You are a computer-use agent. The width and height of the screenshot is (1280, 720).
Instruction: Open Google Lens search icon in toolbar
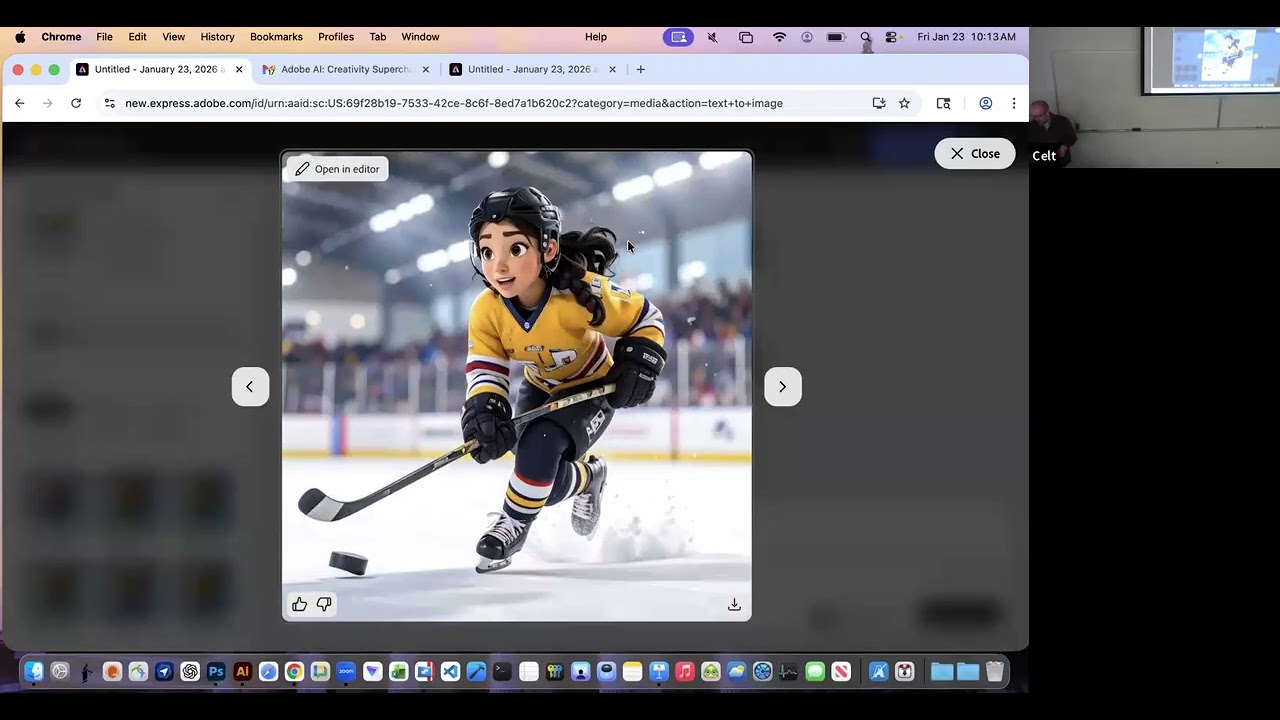coord(943,103)
